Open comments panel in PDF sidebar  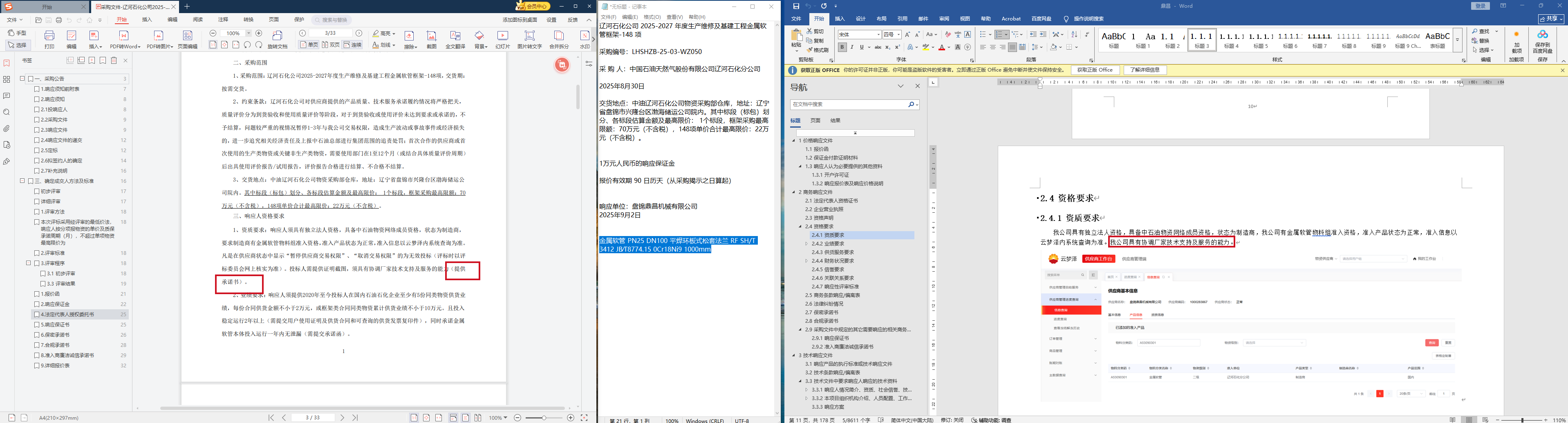[x=7, y=96]
